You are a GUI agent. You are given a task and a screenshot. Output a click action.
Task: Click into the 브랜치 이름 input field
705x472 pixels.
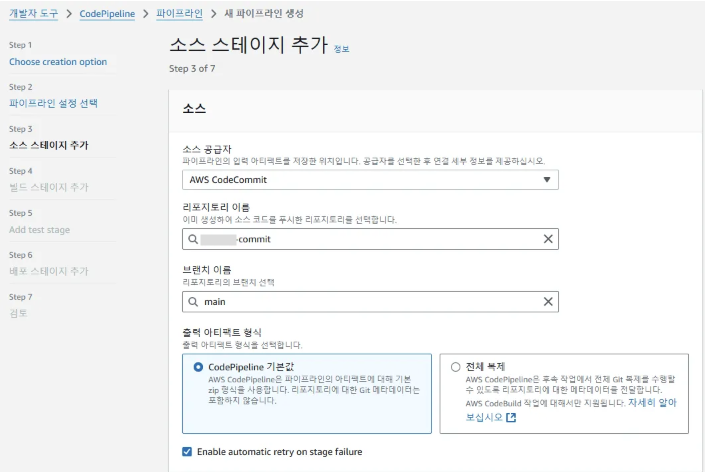(x=370, y=301)
